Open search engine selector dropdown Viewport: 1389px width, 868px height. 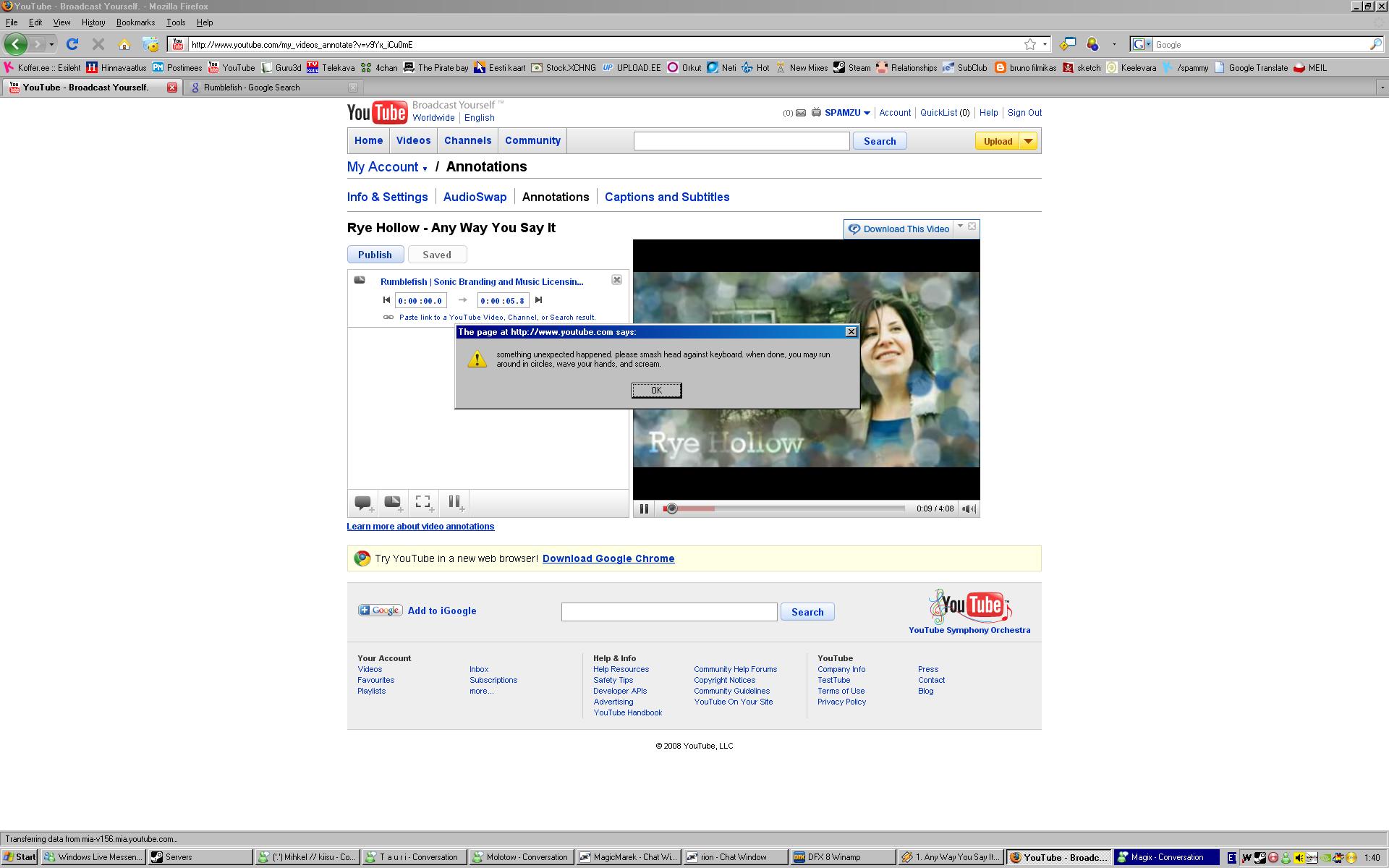pos(1142,44)
